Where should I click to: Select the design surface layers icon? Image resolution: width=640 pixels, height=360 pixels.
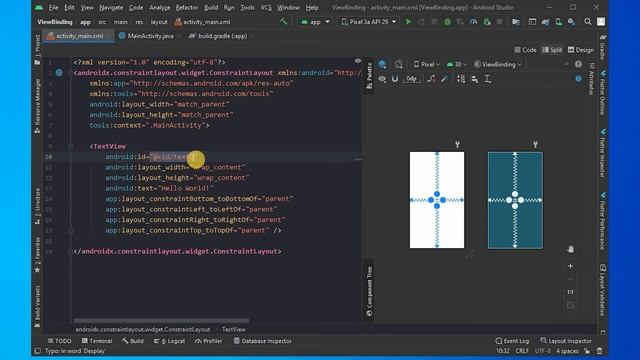[382, 64]
